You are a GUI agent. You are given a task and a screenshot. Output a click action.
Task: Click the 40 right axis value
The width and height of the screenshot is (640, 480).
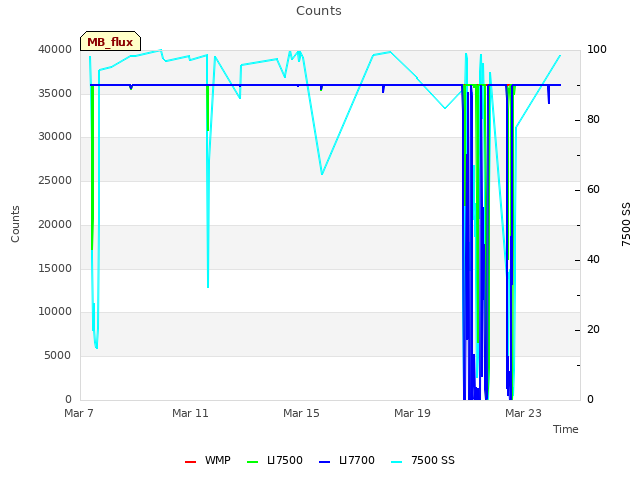(593, 260)
